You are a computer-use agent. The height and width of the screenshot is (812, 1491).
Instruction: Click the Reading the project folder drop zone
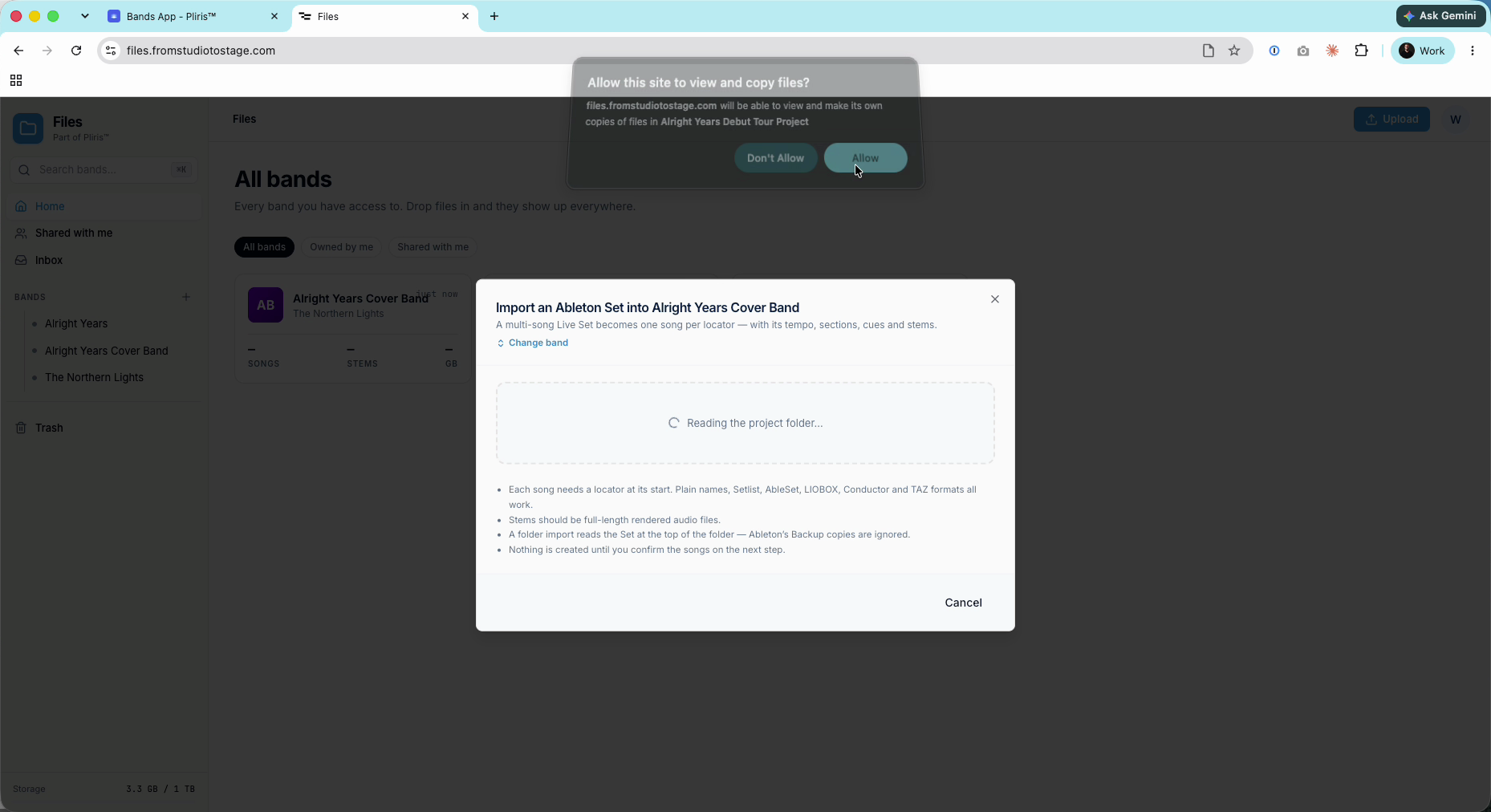pos(745,423)
